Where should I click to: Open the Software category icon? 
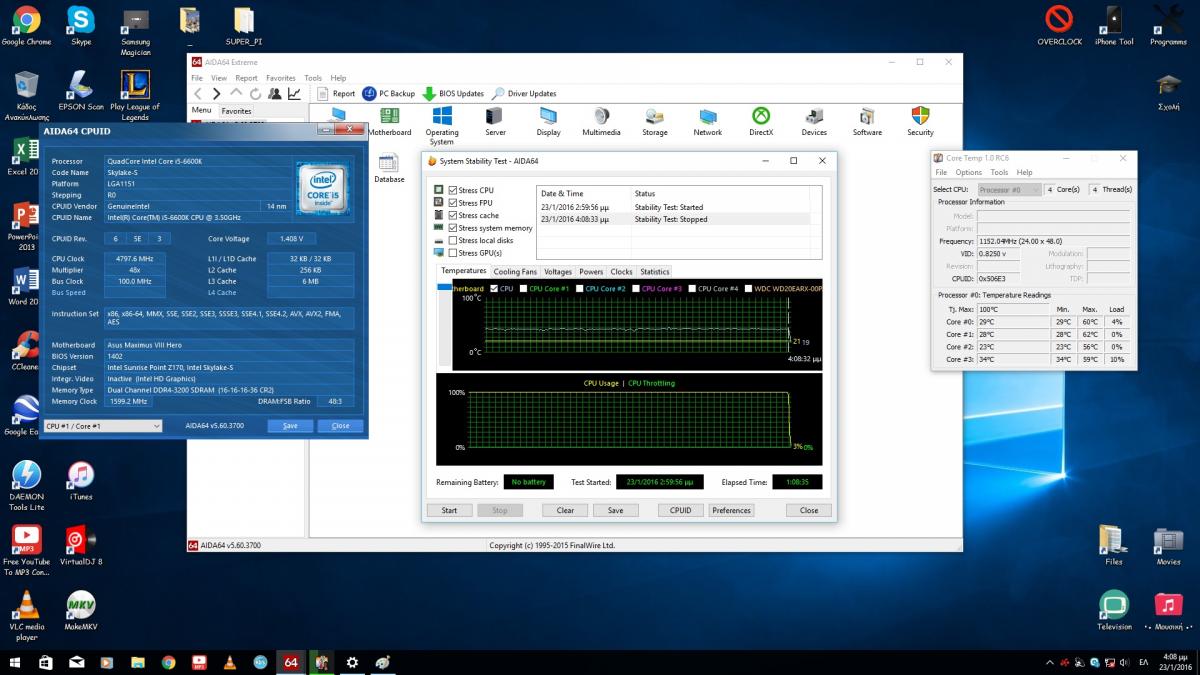[x=867, y=122]
